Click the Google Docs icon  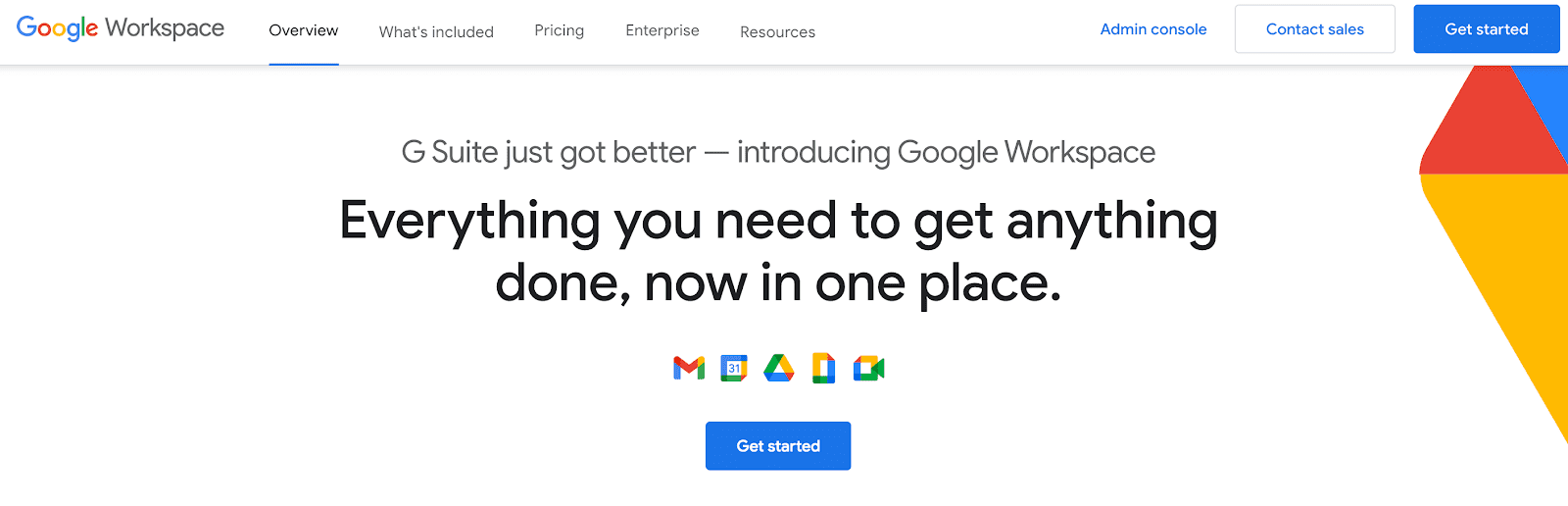(824, 368)
